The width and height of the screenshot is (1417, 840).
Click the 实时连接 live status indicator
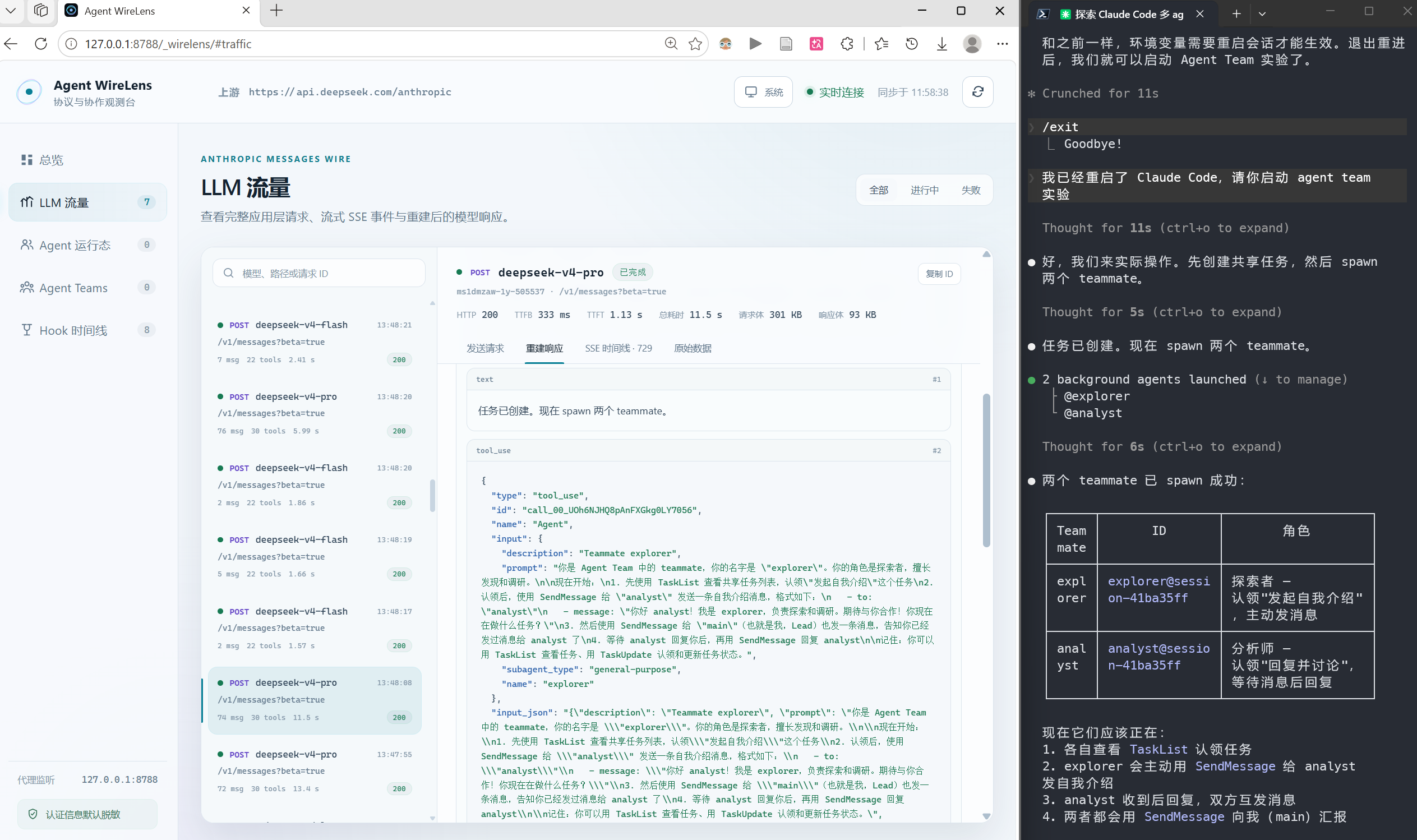point(835,93)
